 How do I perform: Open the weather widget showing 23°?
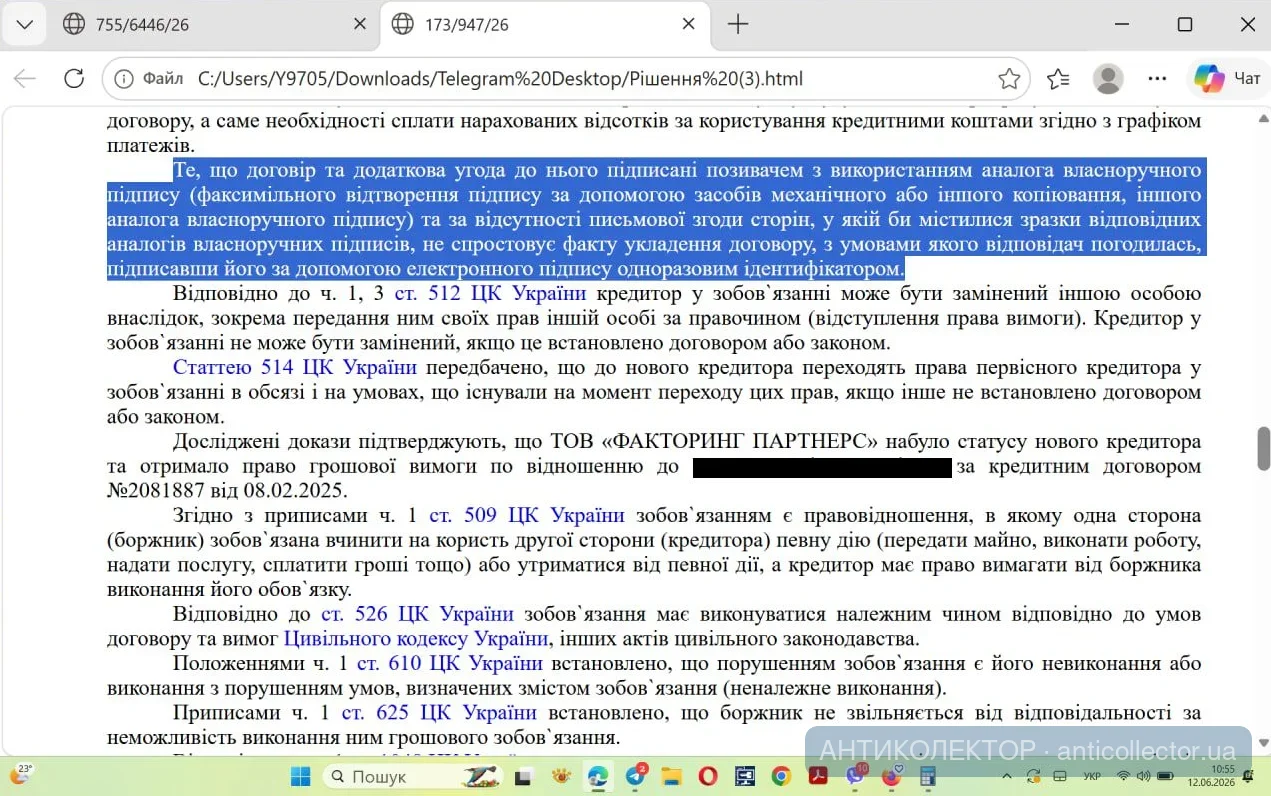click(x=21, y=774)
